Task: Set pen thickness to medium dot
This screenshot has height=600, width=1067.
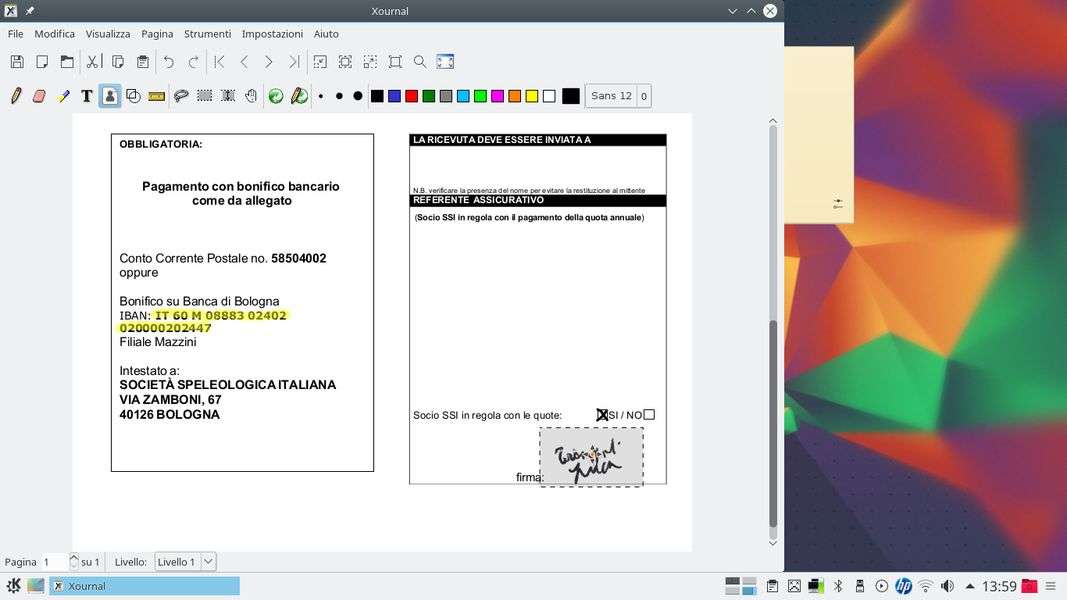Action: (339, 96)
